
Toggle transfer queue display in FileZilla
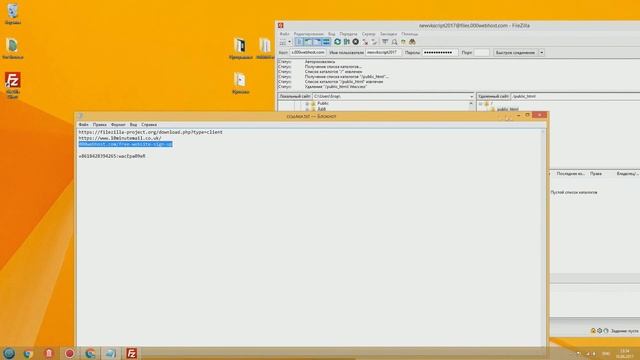coord(326,42)
